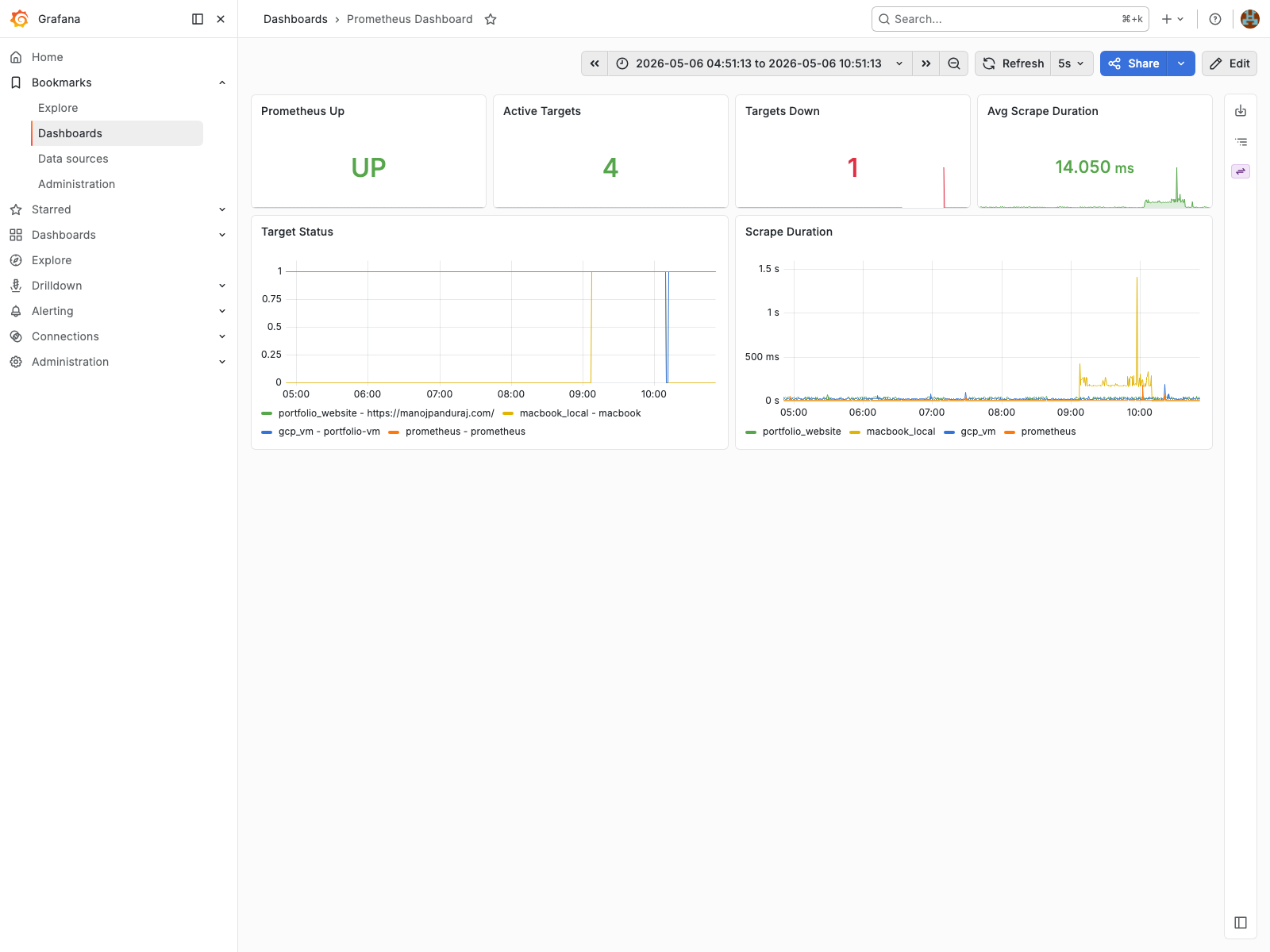Image resolution: width=1270 pixels, height=952 pixels.
Task: Click the Prometheus Up panel title
Action: coord(302,111)
